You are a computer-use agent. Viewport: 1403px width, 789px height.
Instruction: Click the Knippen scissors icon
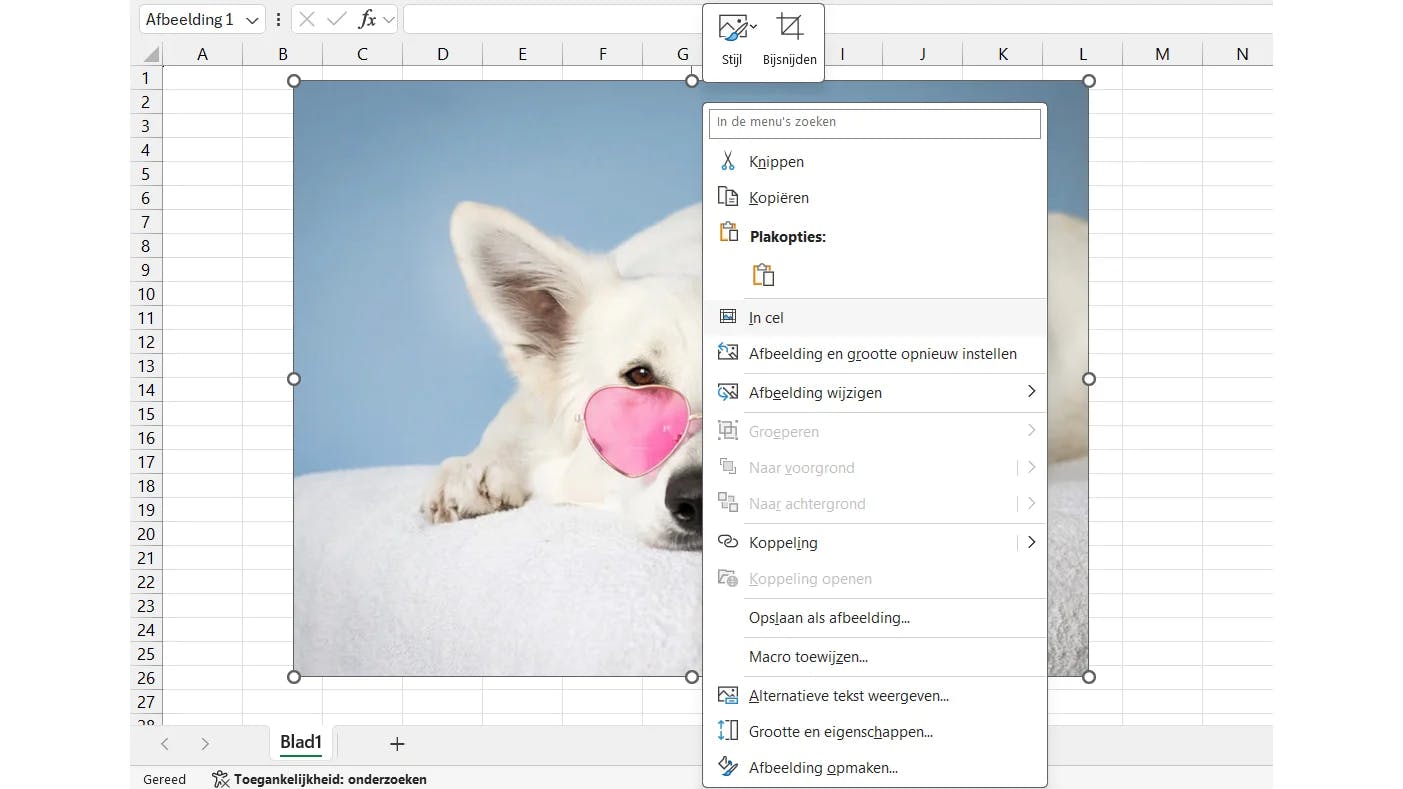pos(728,161)
